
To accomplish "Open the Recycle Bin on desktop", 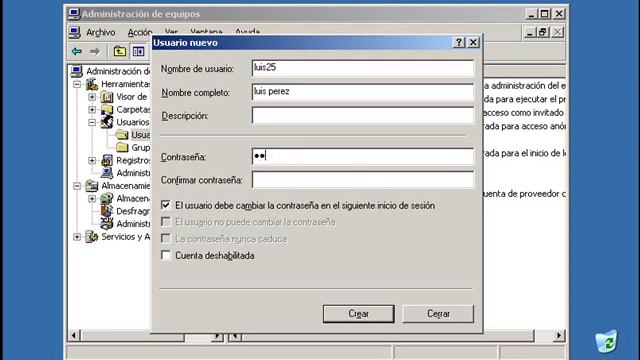I will [606, 341].
